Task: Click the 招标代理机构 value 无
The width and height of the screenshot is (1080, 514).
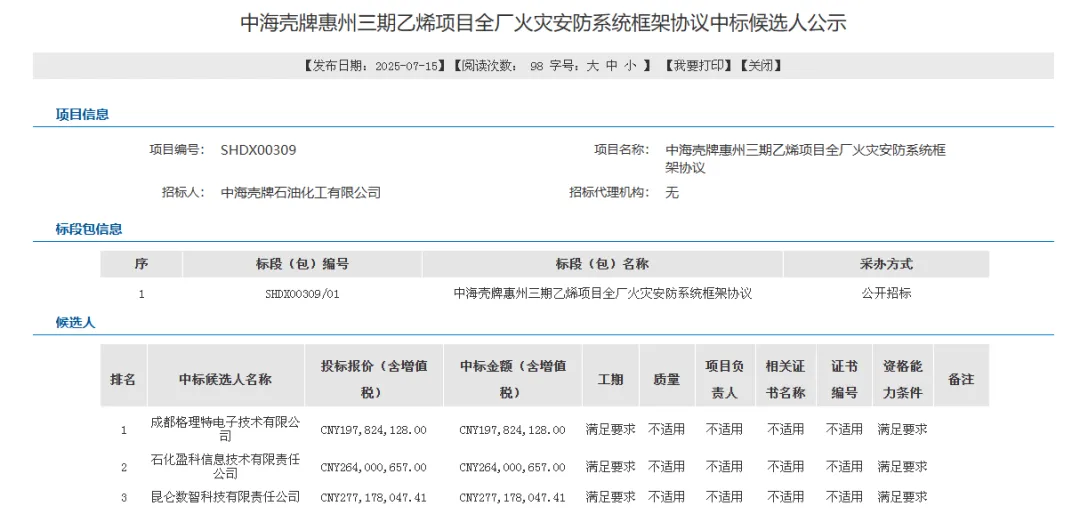Action: [672, 193]
